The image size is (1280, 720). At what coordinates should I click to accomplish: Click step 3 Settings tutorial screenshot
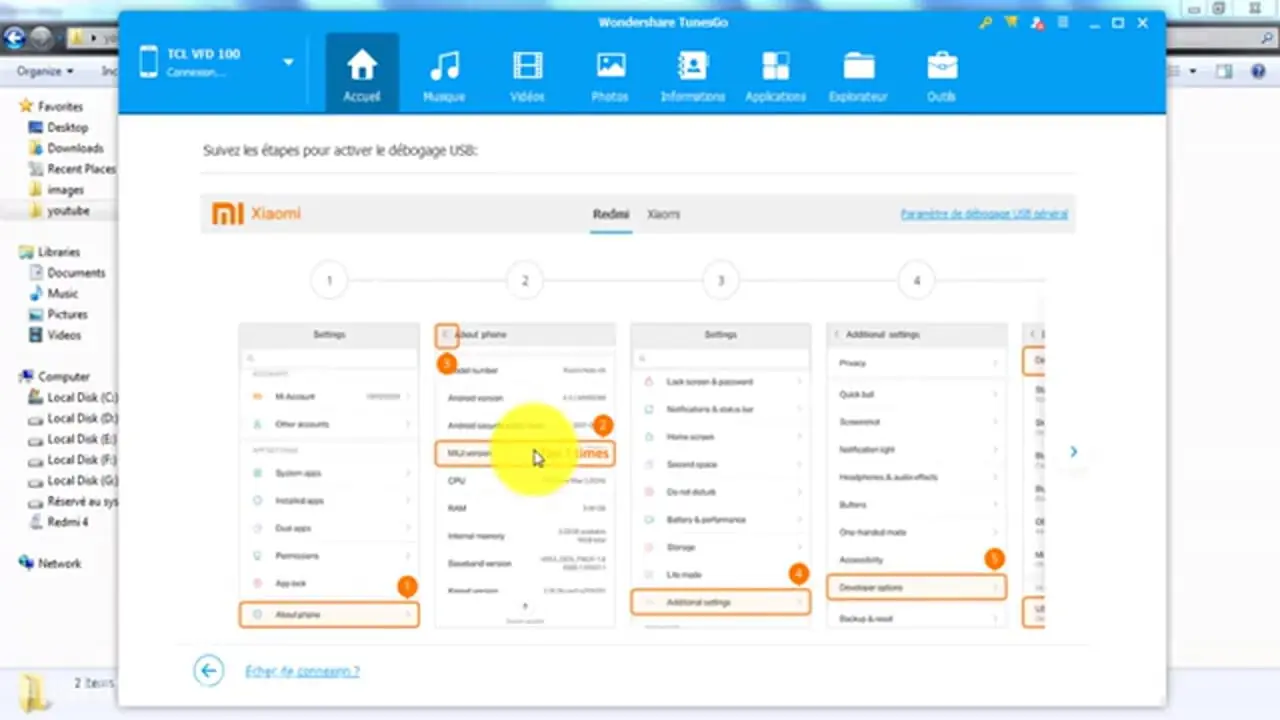click(x=720, y=475)
